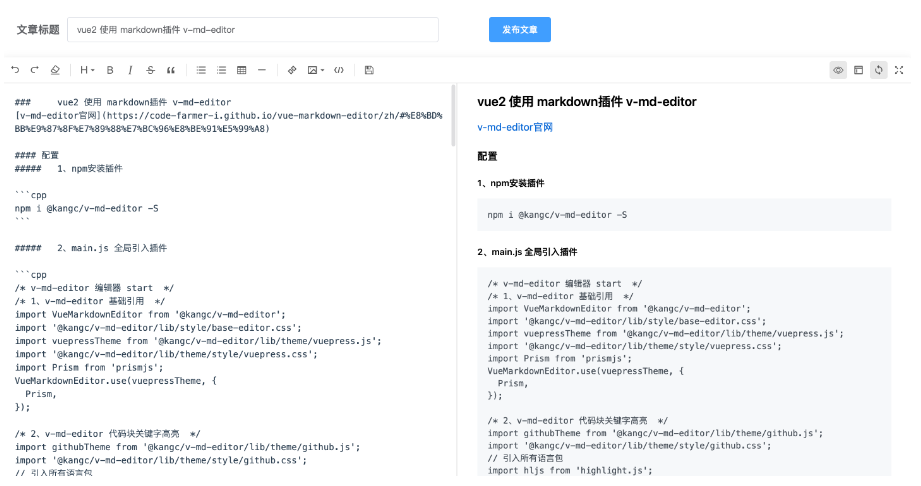Clear content with the eraser icon
This screenshot has width=921, height=486.
click(x=55, y=70)
